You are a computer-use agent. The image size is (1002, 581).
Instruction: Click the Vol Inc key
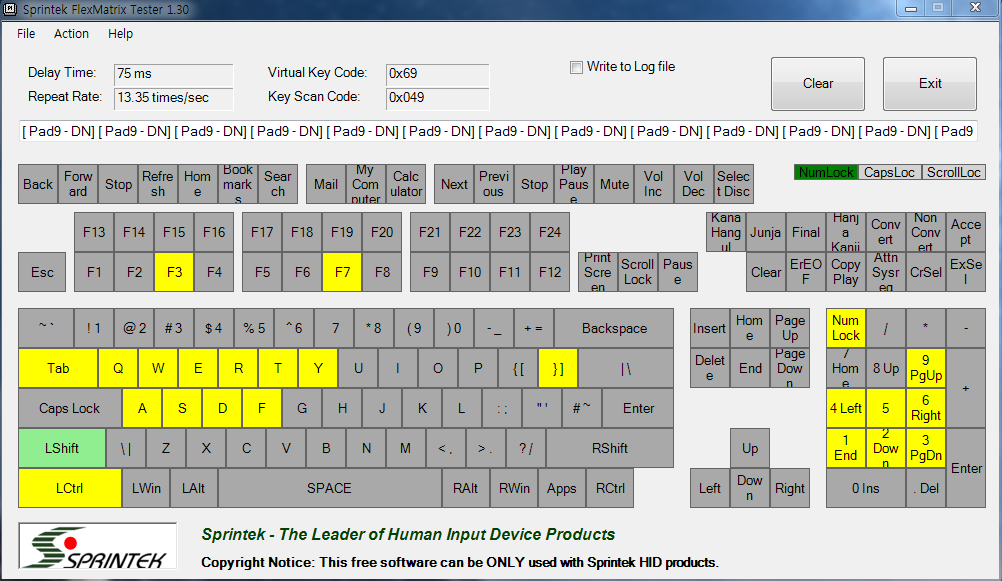(654, 184)
